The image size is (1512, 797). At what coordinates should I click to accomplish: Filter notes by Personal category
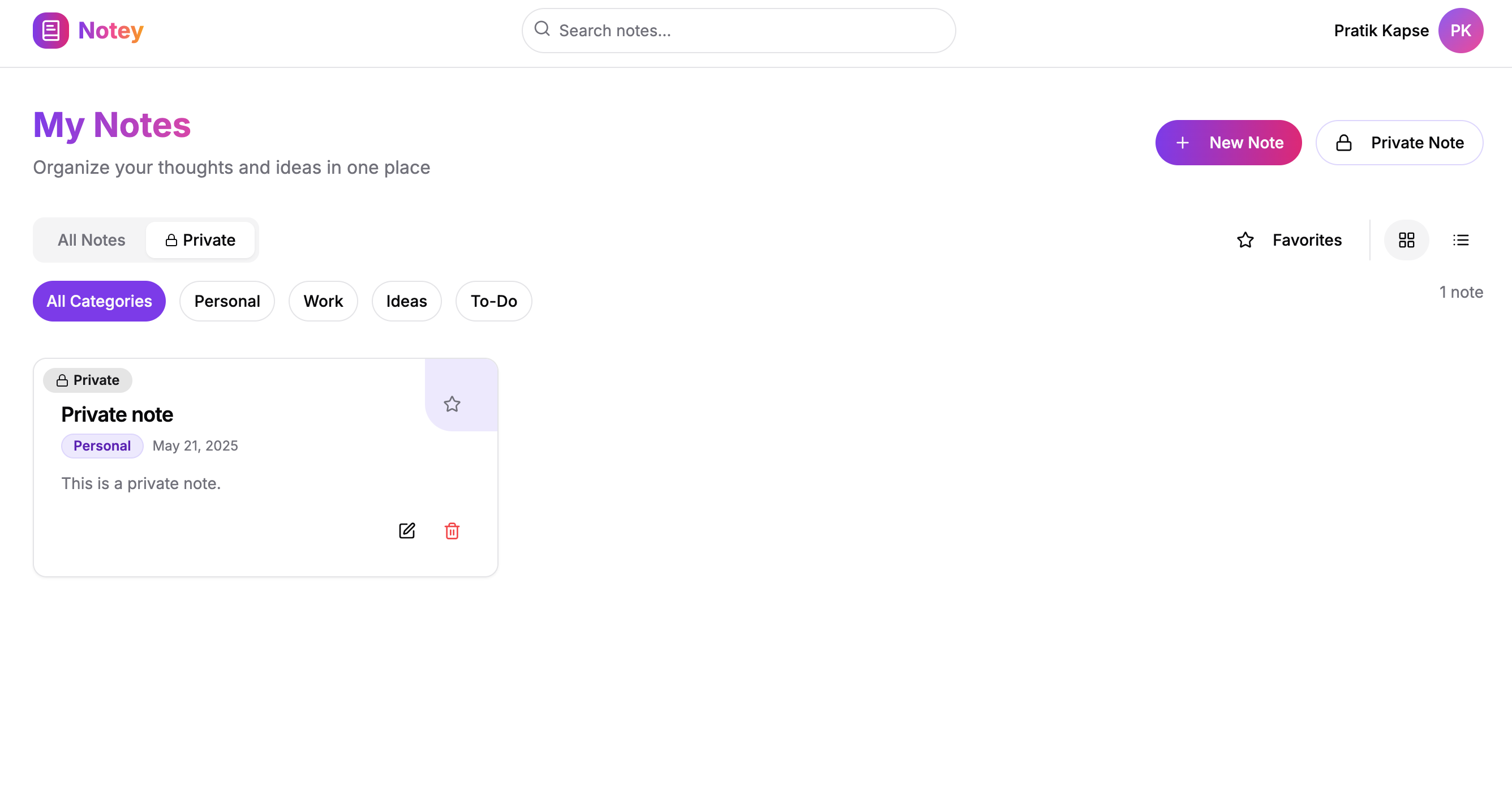(226, 301)
